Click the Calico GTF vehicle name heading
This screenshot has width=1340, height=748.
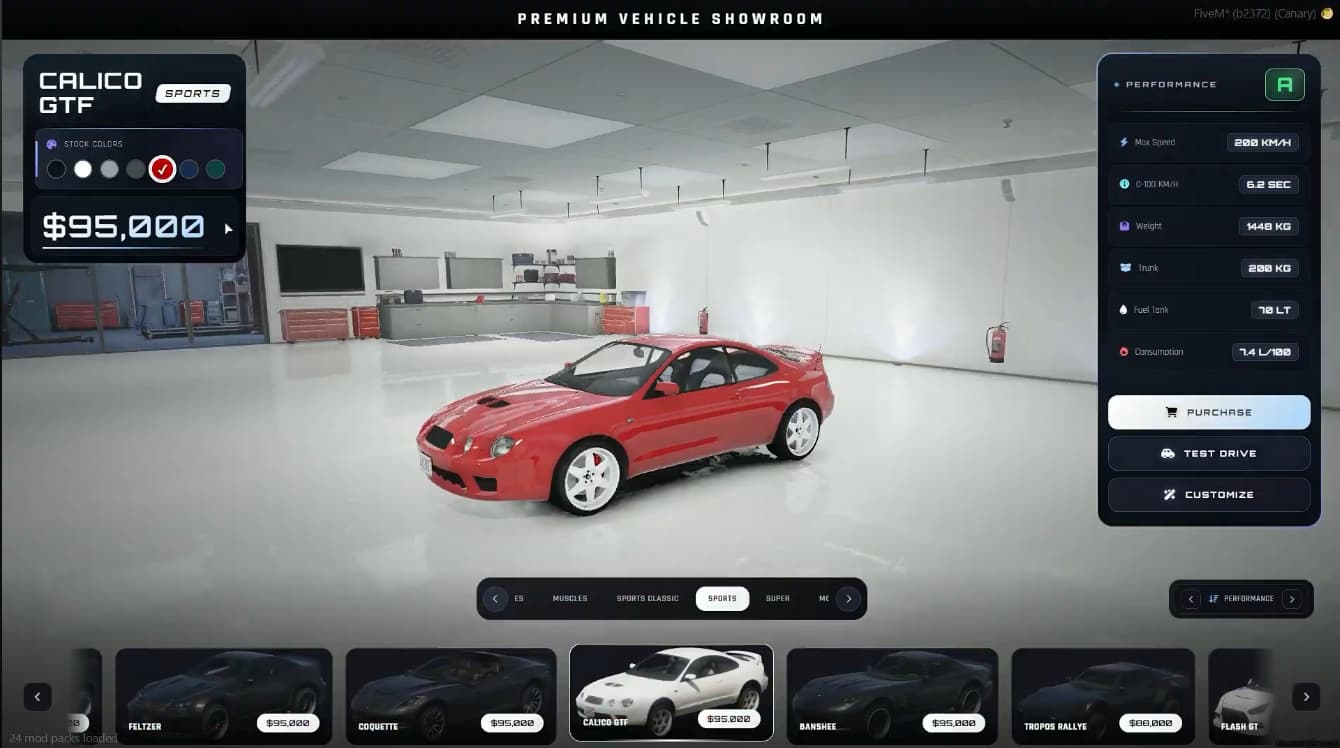90,93
